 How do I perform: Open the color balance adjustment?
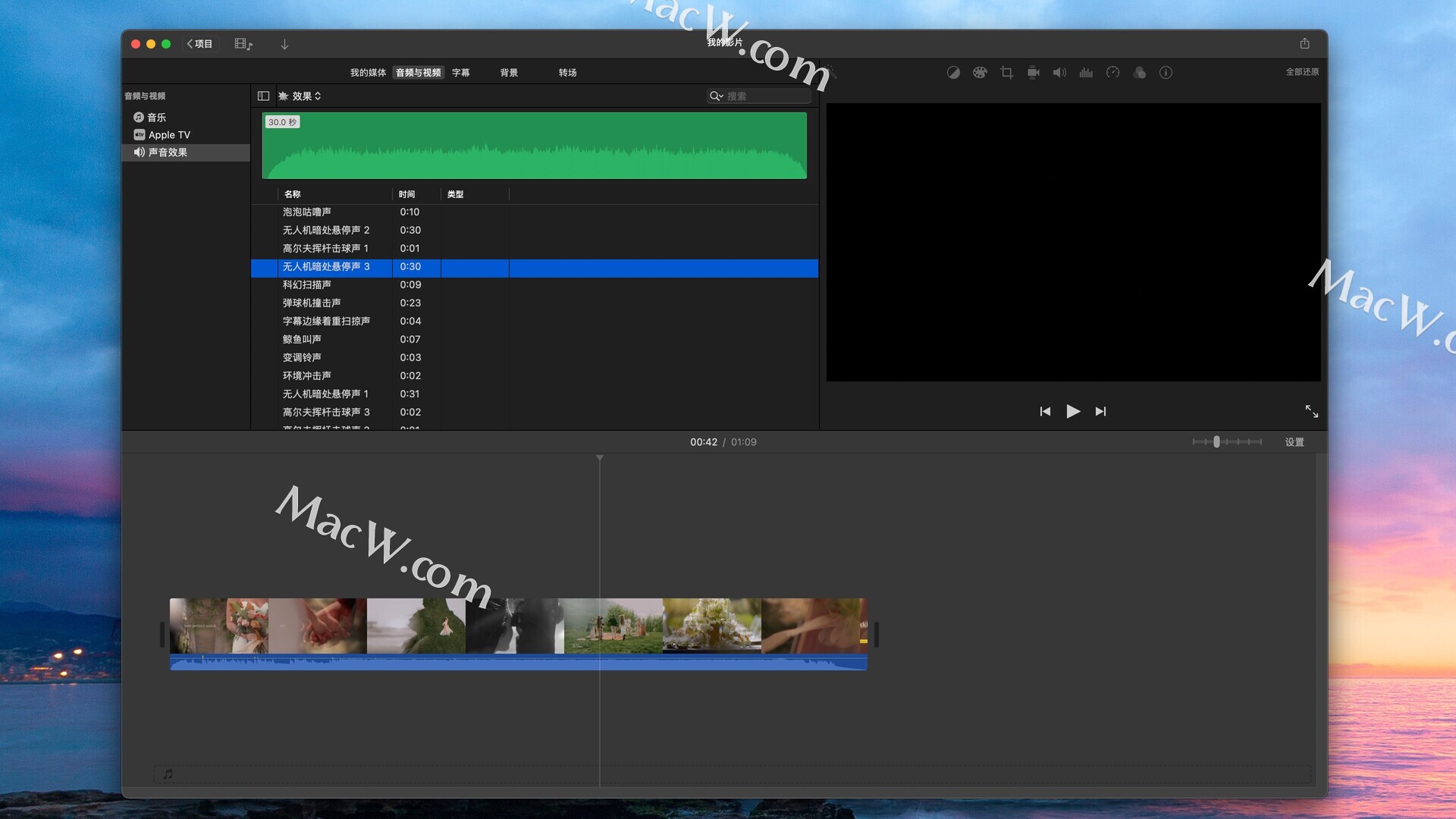tap(953, 73)
